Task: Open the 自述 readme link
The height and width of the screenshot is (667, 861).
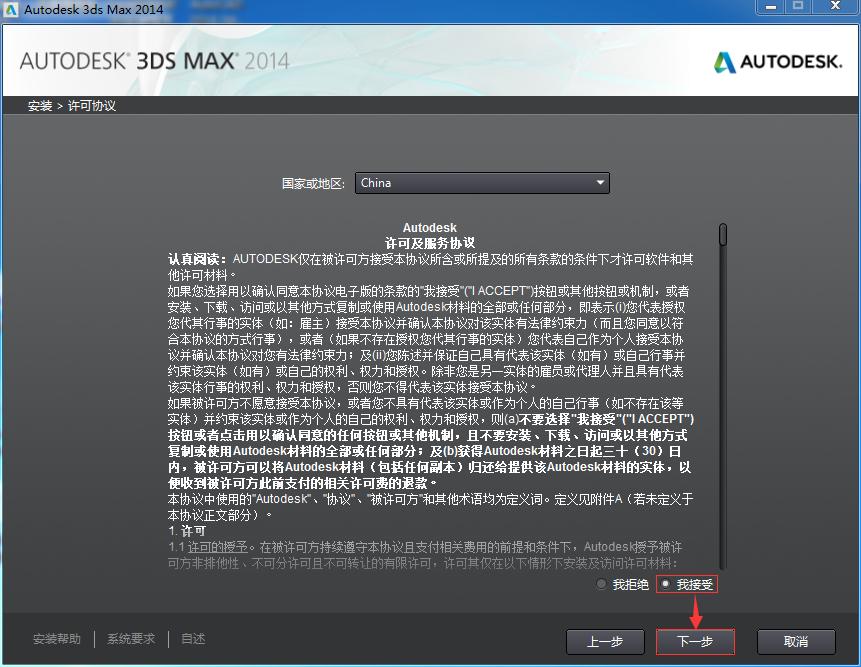Action: [x=192, y=637]
